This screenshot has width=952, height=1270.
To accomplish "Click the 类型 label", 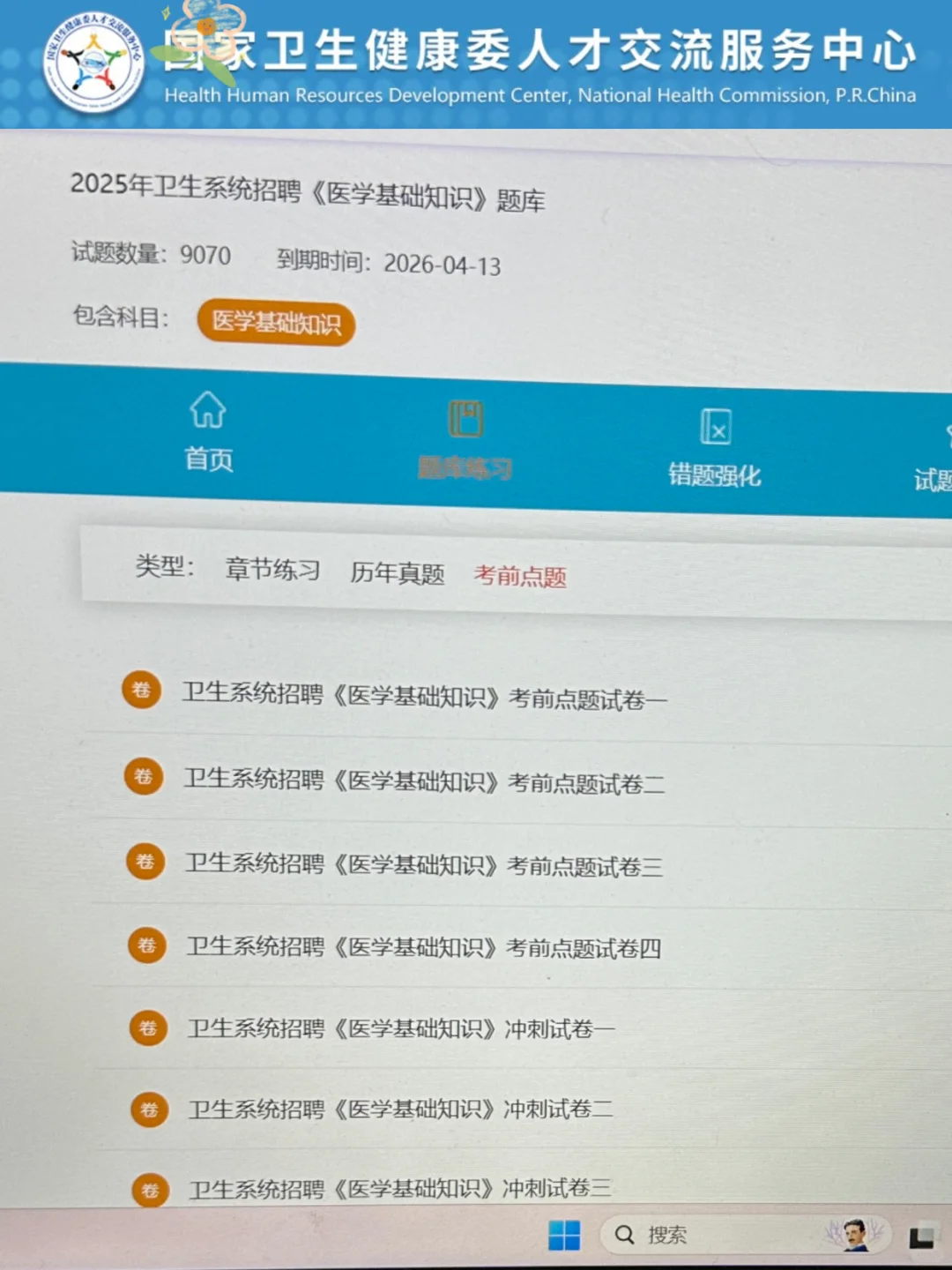I will [x=165, y=566].
